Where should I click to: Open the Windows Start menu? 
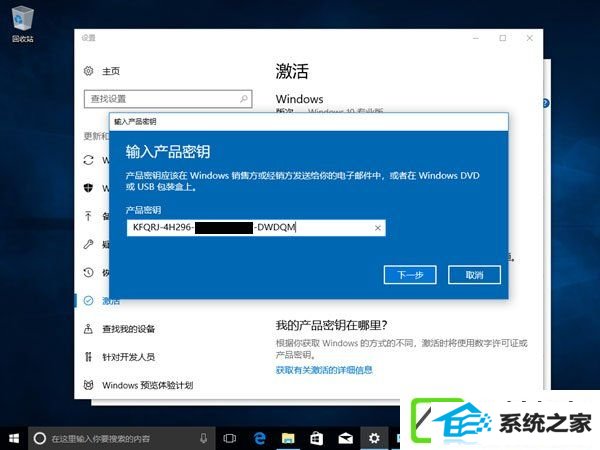(14, 439)
